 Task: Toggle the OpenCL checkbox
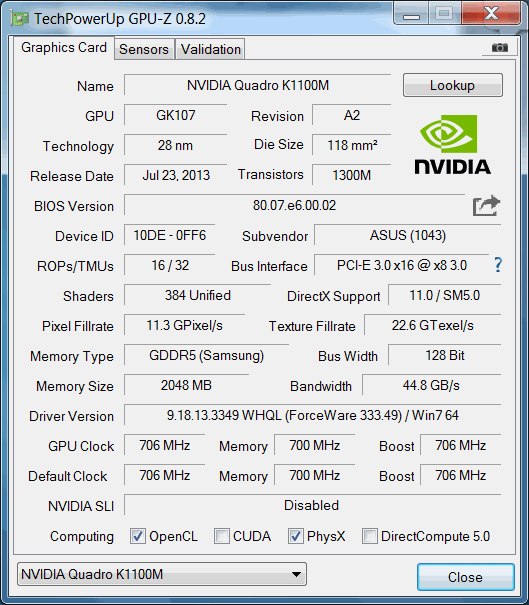tap(138, 536)
